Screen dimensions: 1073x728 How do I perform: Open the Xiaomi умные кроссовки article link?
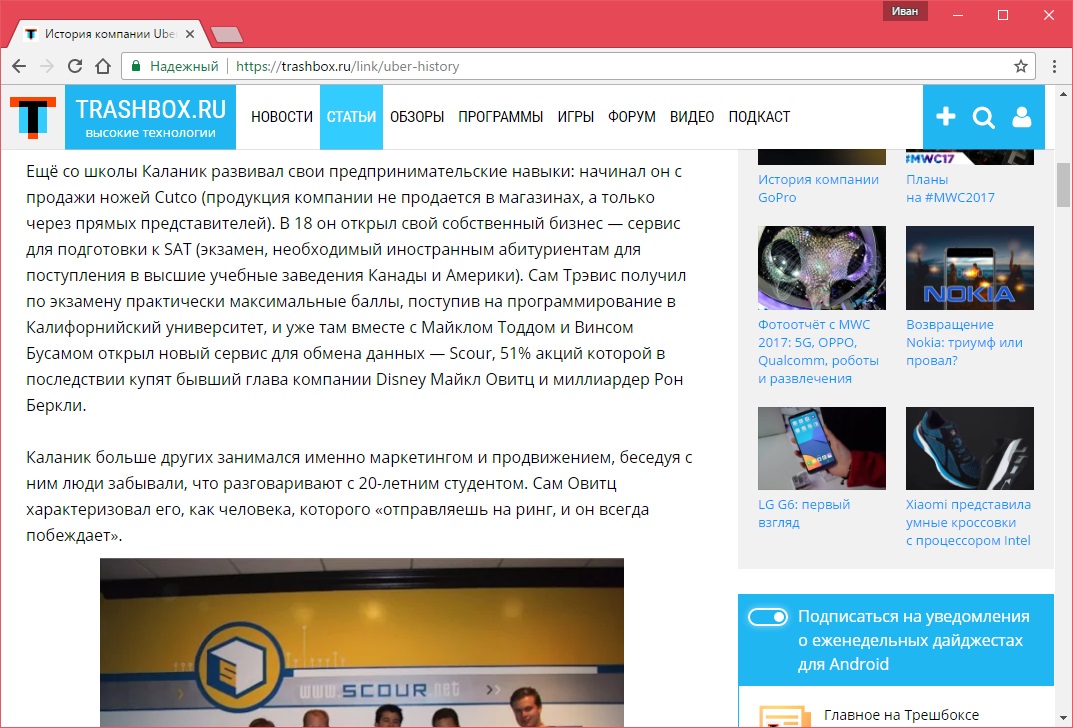click(968, 522)
